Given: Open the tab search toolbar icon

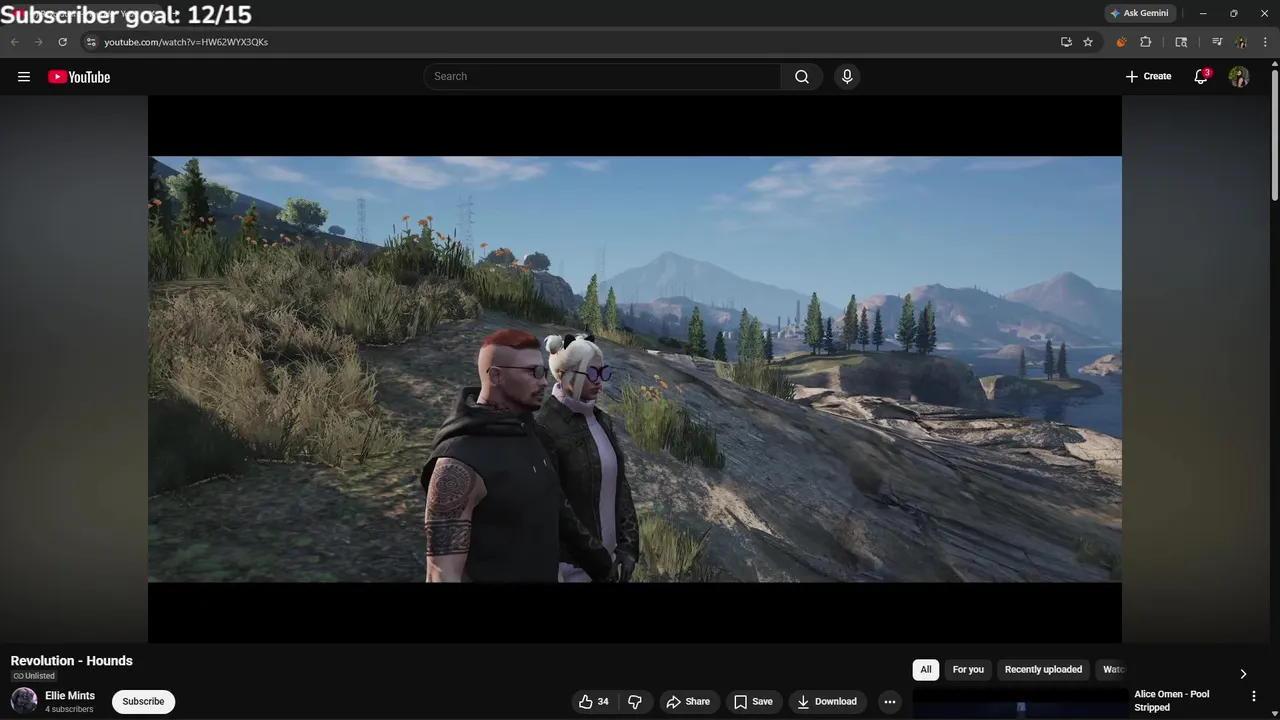Looking at the screenshot, I should (x=1181, y=42).
